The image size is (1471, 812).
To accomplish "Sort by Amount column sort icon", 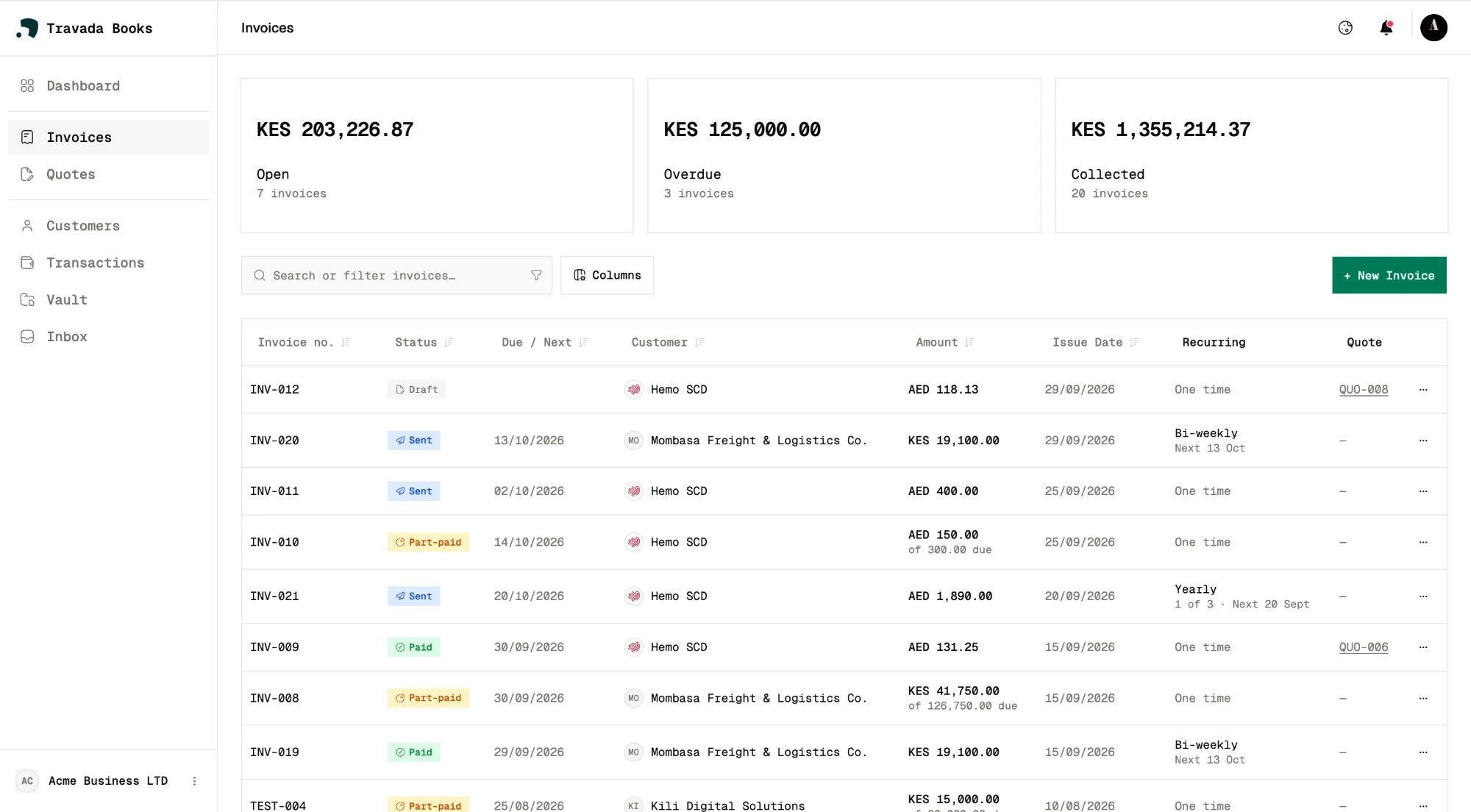I will pos(970,342).
